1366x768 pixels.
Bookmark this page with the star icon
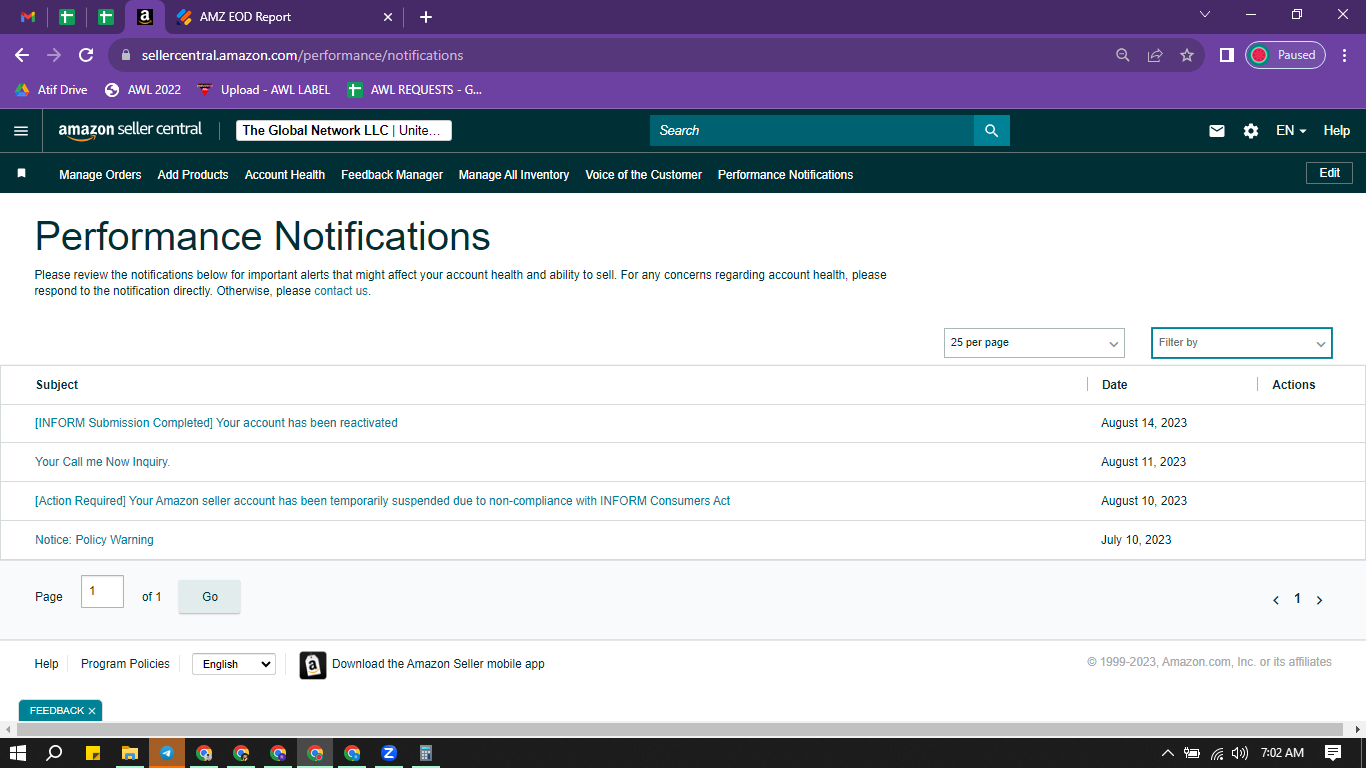(x=1187, y=55)
